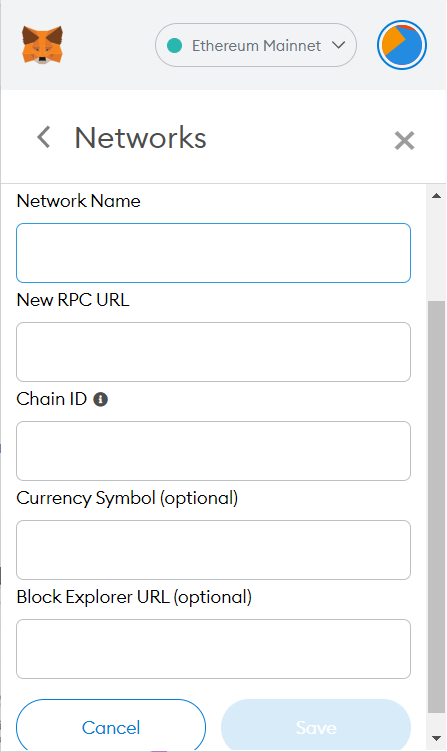Click the Chain ID info icon
Screen dimensions: 447x752
click(x=100, y=399)
